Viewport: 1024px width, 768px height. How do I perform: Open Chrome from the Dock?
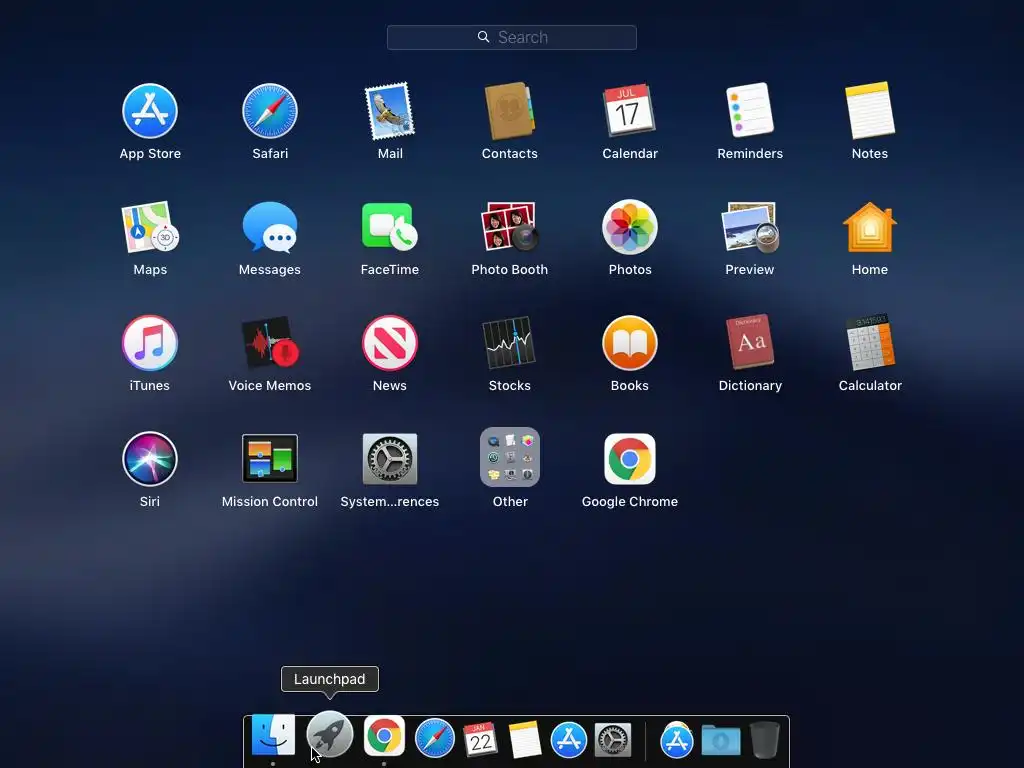pos(384,736)
